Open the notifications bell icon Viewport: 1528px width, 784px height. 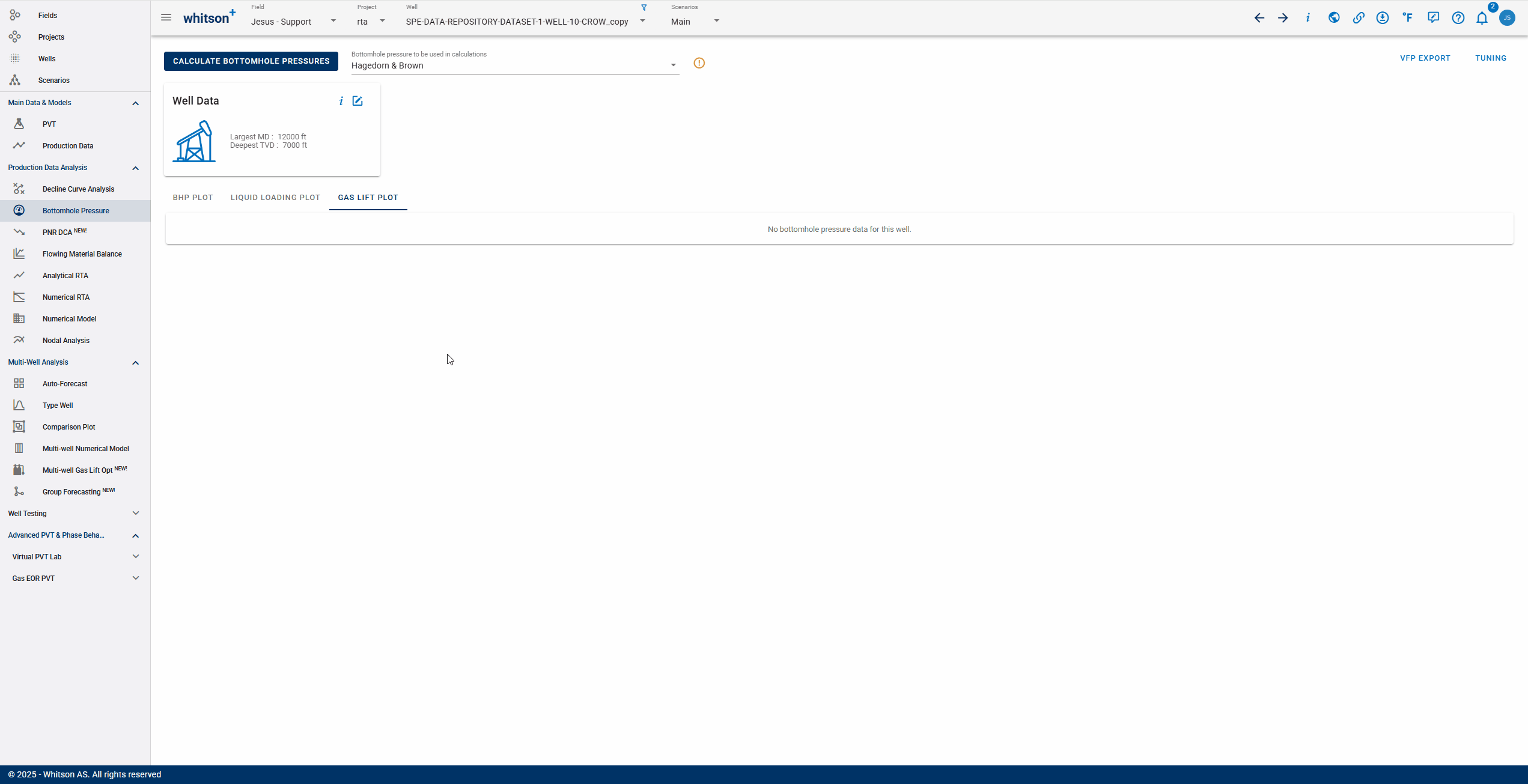(1482, 18)
